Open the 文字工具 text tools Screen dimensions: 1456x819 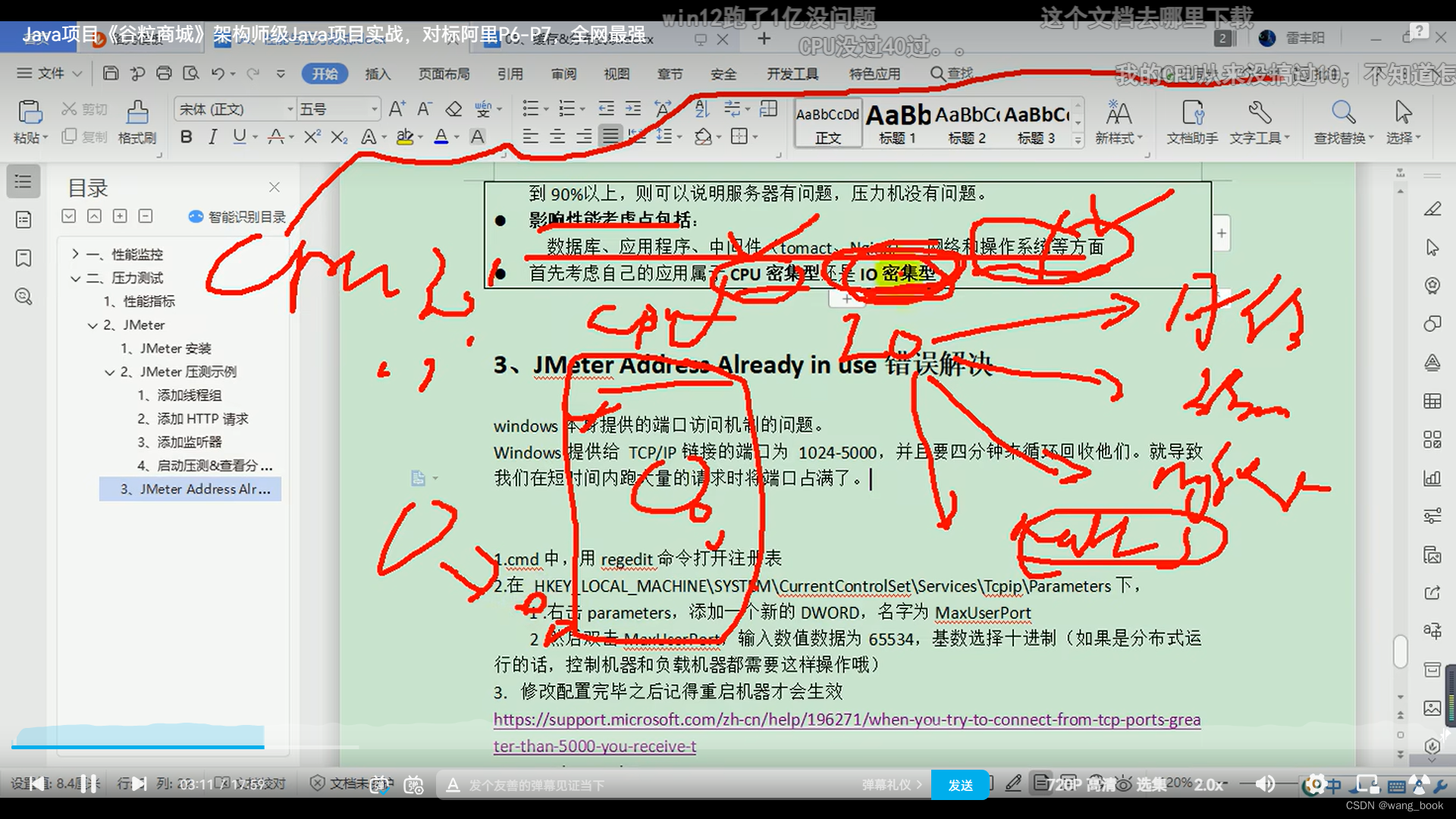click(x=1259, y=121)
